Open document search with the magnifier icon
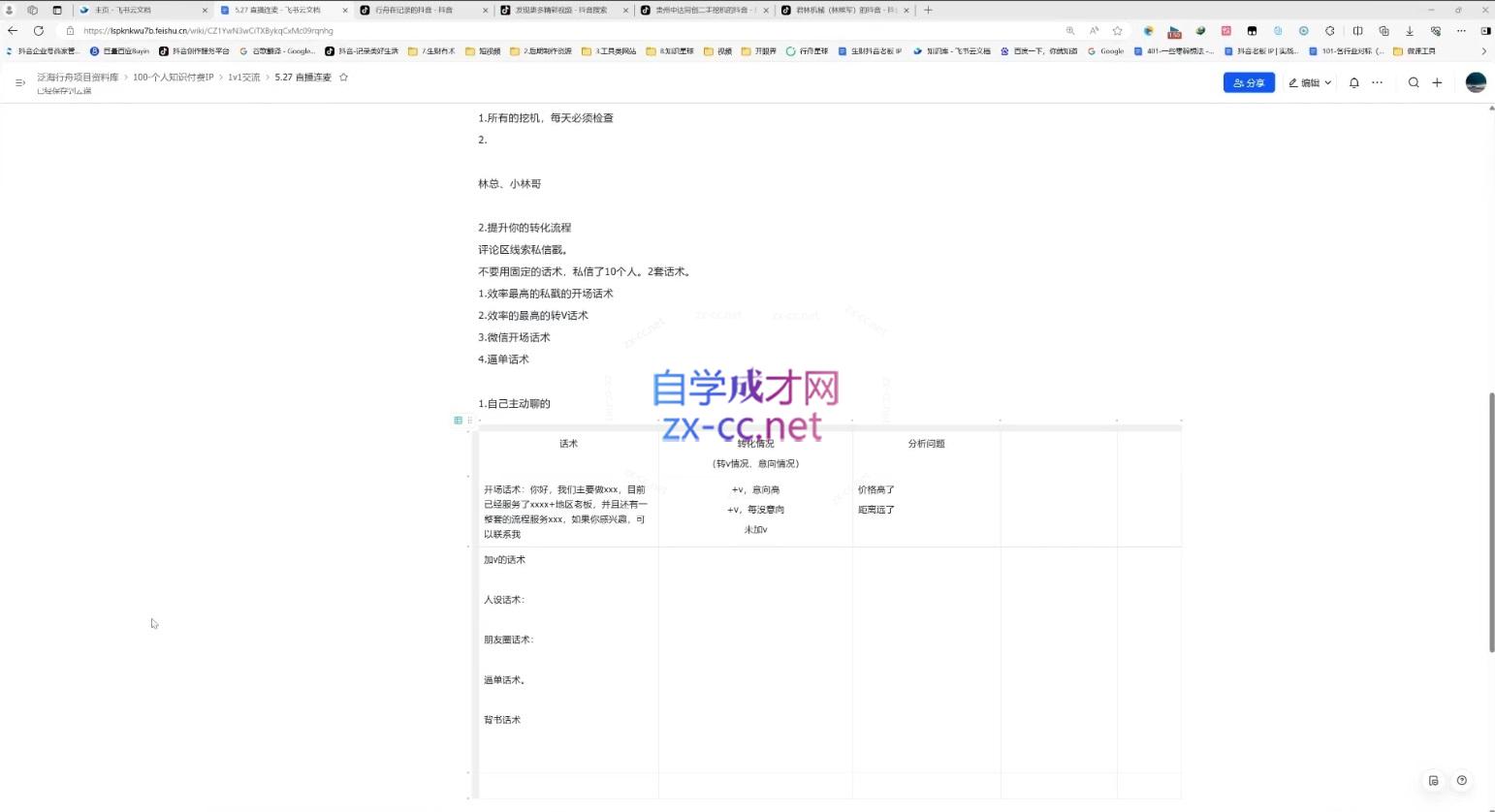1495x812 pixels. click(x=1414, y=82)
